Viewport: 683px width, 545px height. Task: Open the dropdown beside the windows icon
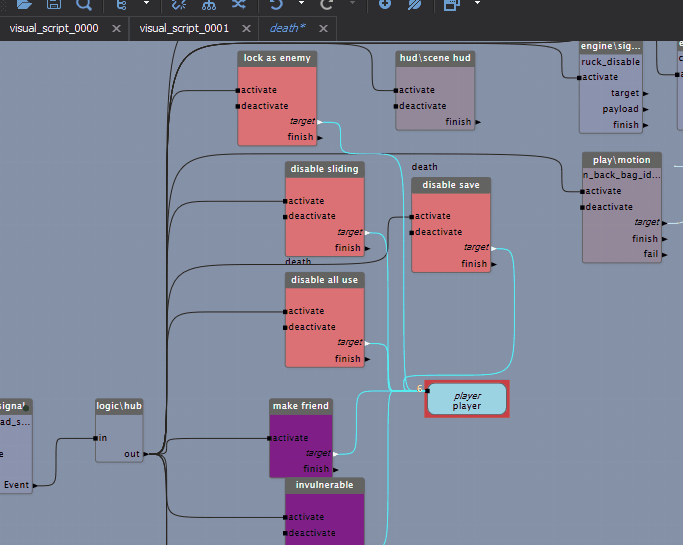[x=477, y=3]
